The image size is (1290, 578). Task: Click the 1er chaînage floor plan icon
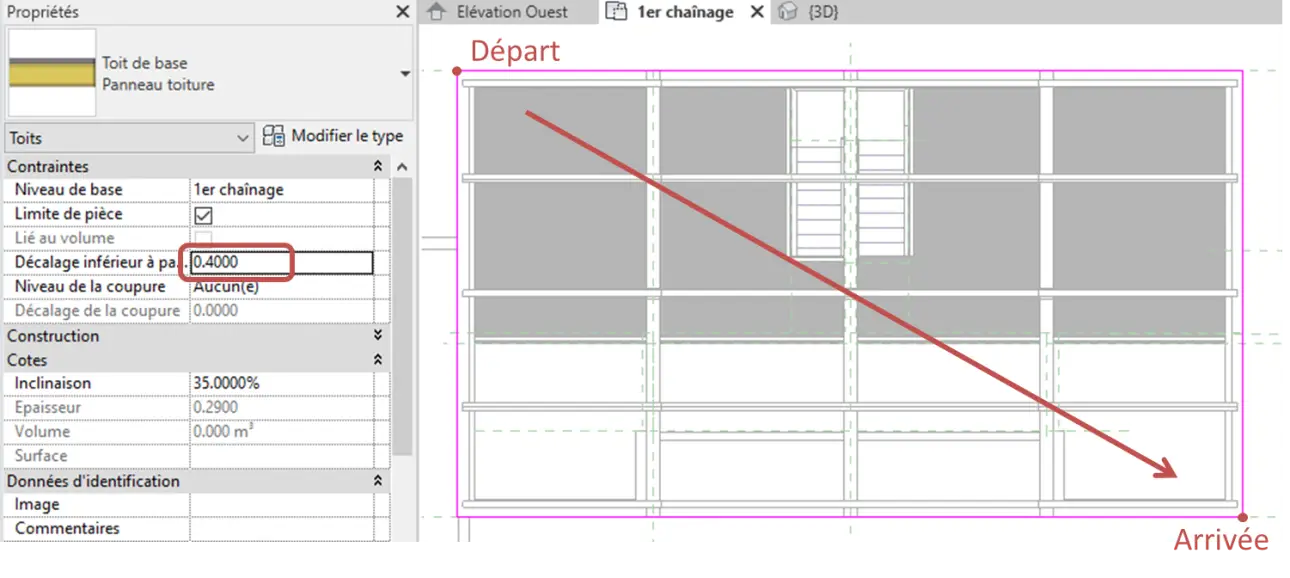click(616, 12)
